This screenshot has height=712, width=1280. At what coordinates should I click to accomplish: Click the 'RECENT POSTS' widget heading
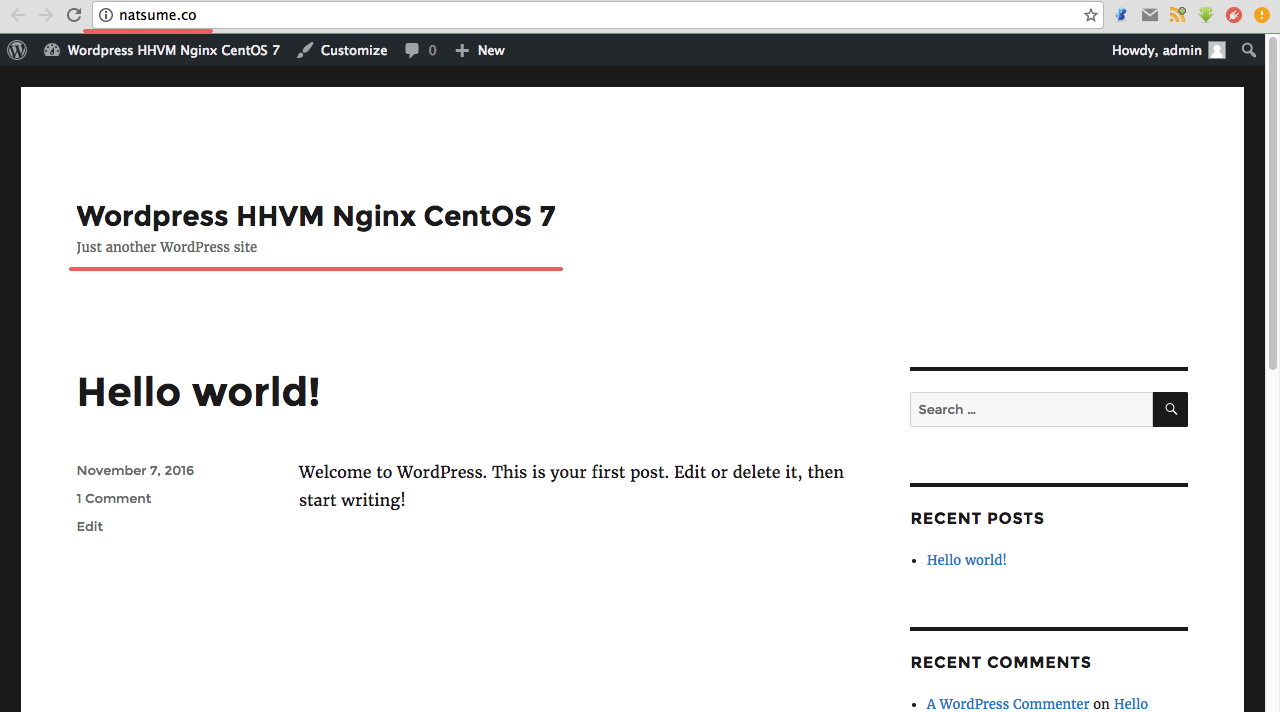pos(977,518)
